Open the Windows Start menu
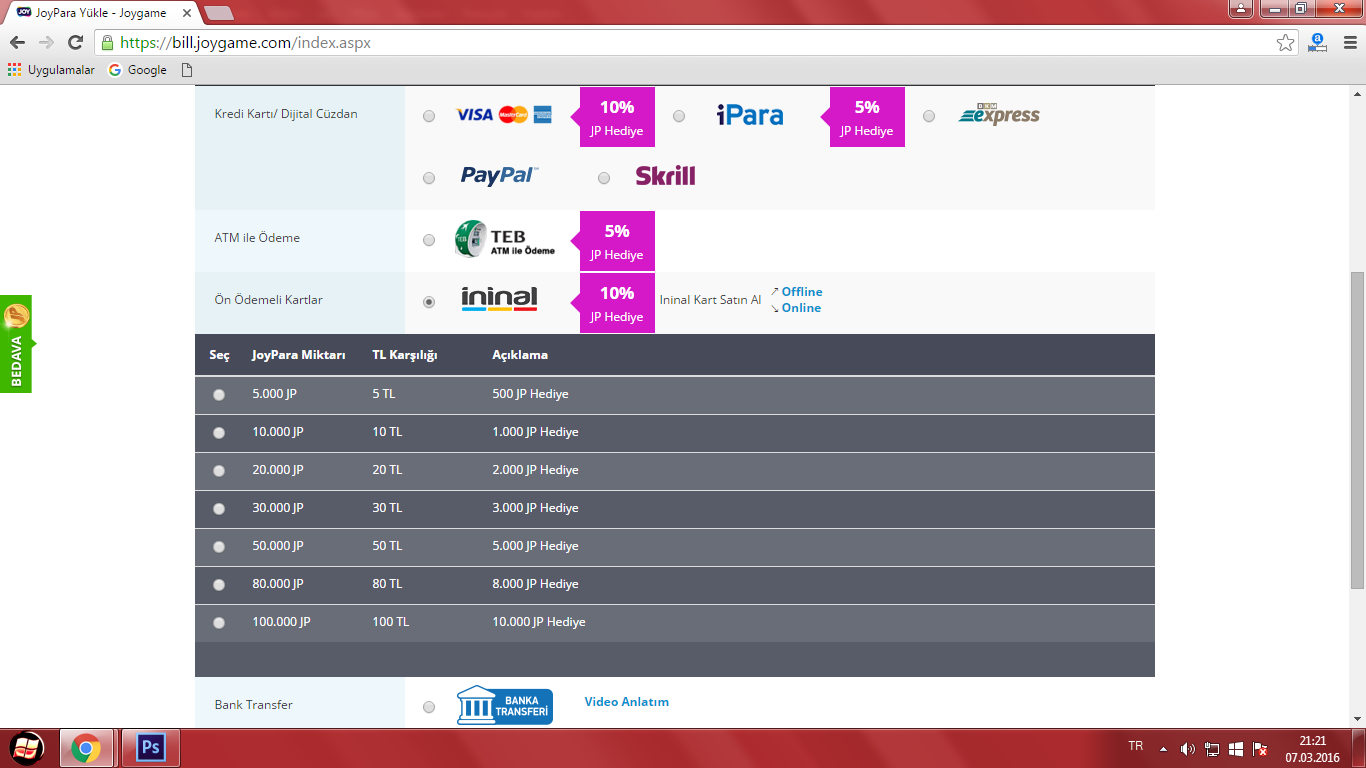Image resolution: width=1366 pixels, height=768 pixels. 26,748
